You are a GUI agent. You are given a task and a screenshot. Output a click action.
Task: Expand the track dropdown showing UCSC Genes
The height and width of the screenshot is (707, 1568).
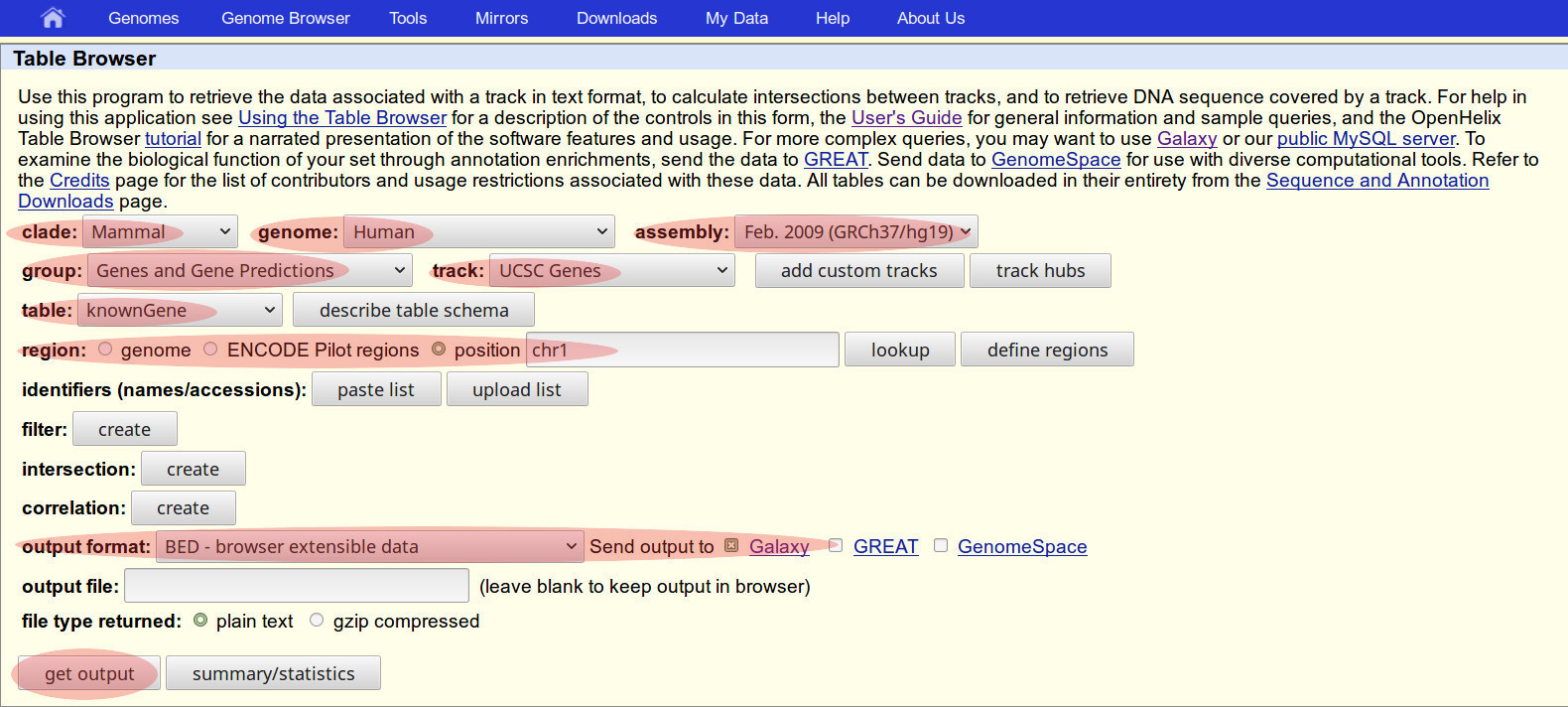[612, 270]
